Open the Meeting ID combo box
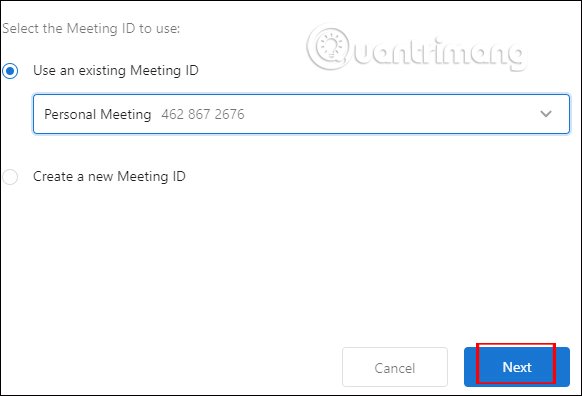 tap(301, 114)
